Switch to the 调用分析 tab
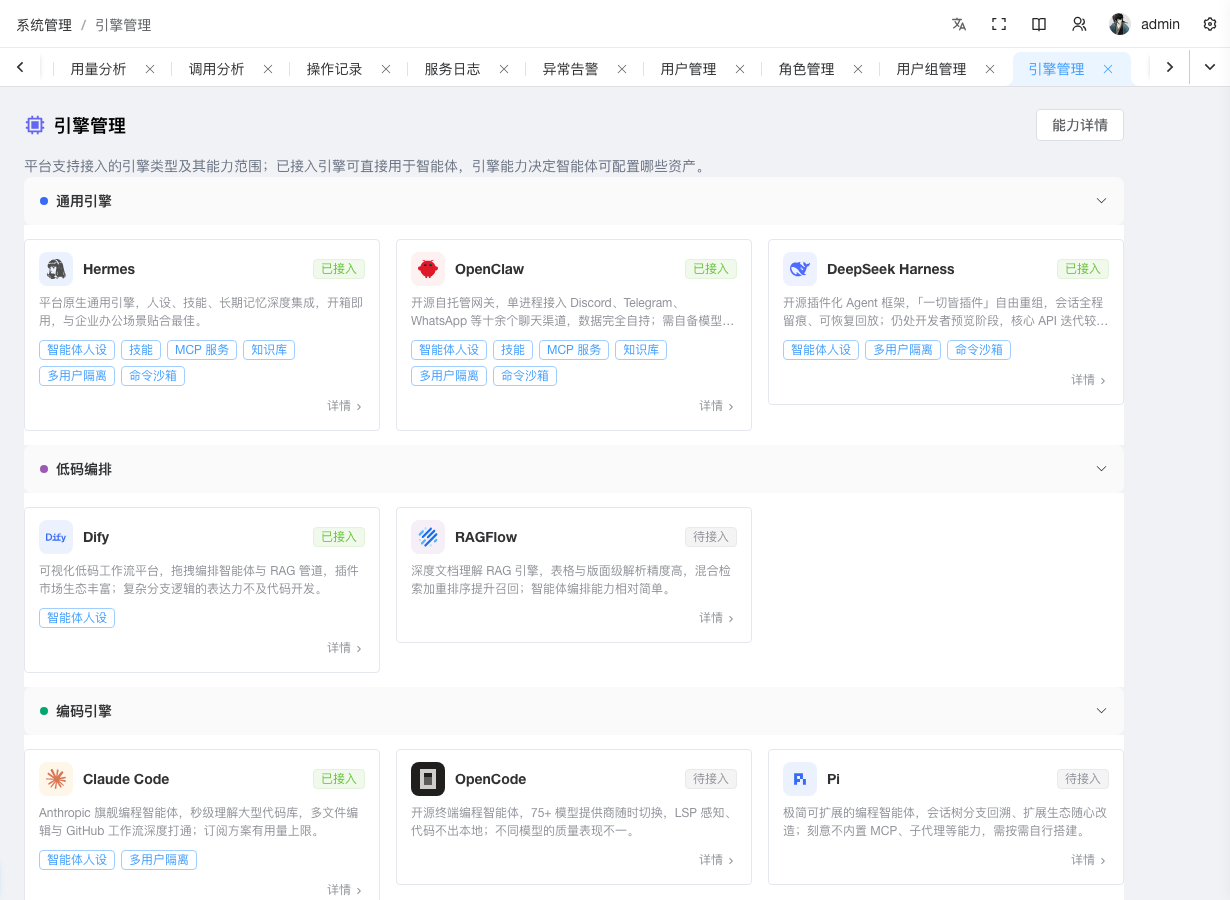Screen dimensions: 1230x900 point(216,69)
